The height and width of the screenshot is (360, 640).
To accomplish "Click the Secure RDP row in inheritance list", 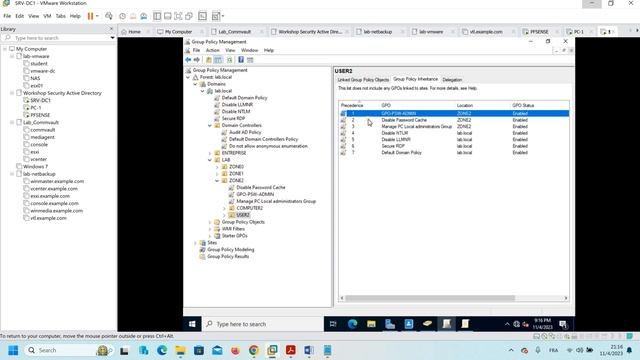I will [454, 146].
